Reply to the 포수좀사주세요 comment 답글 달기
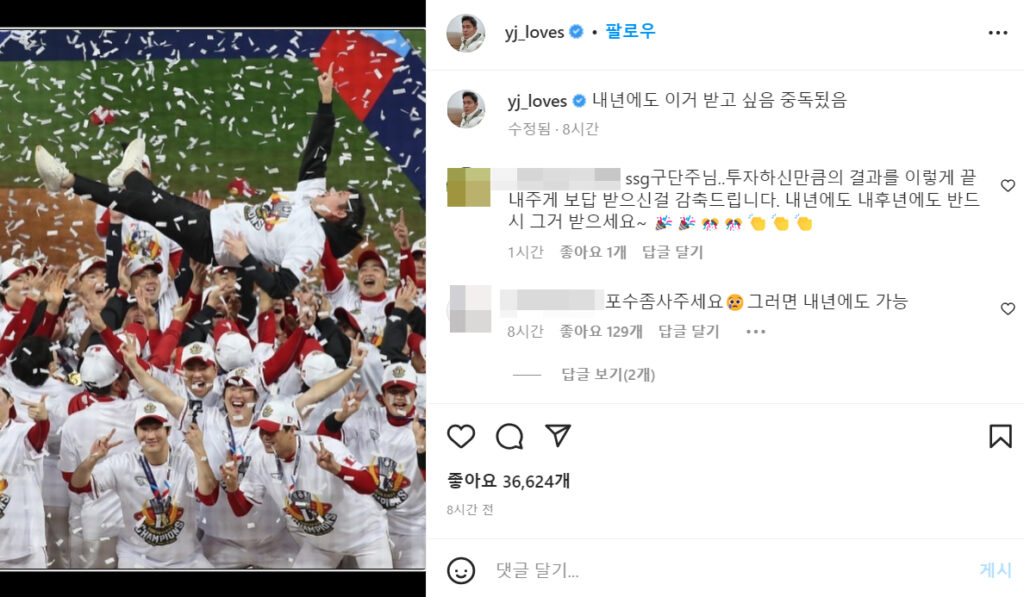 [x=688, y=332]
